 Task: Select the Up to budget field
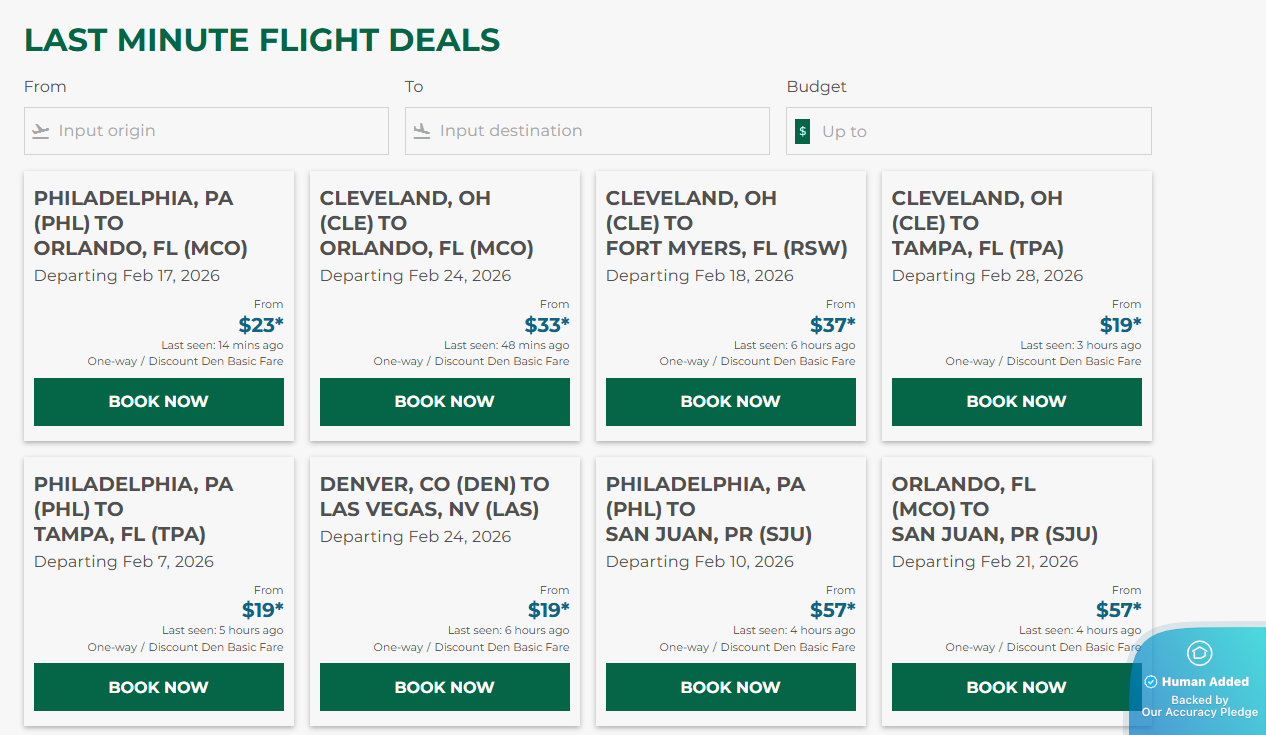980,131
